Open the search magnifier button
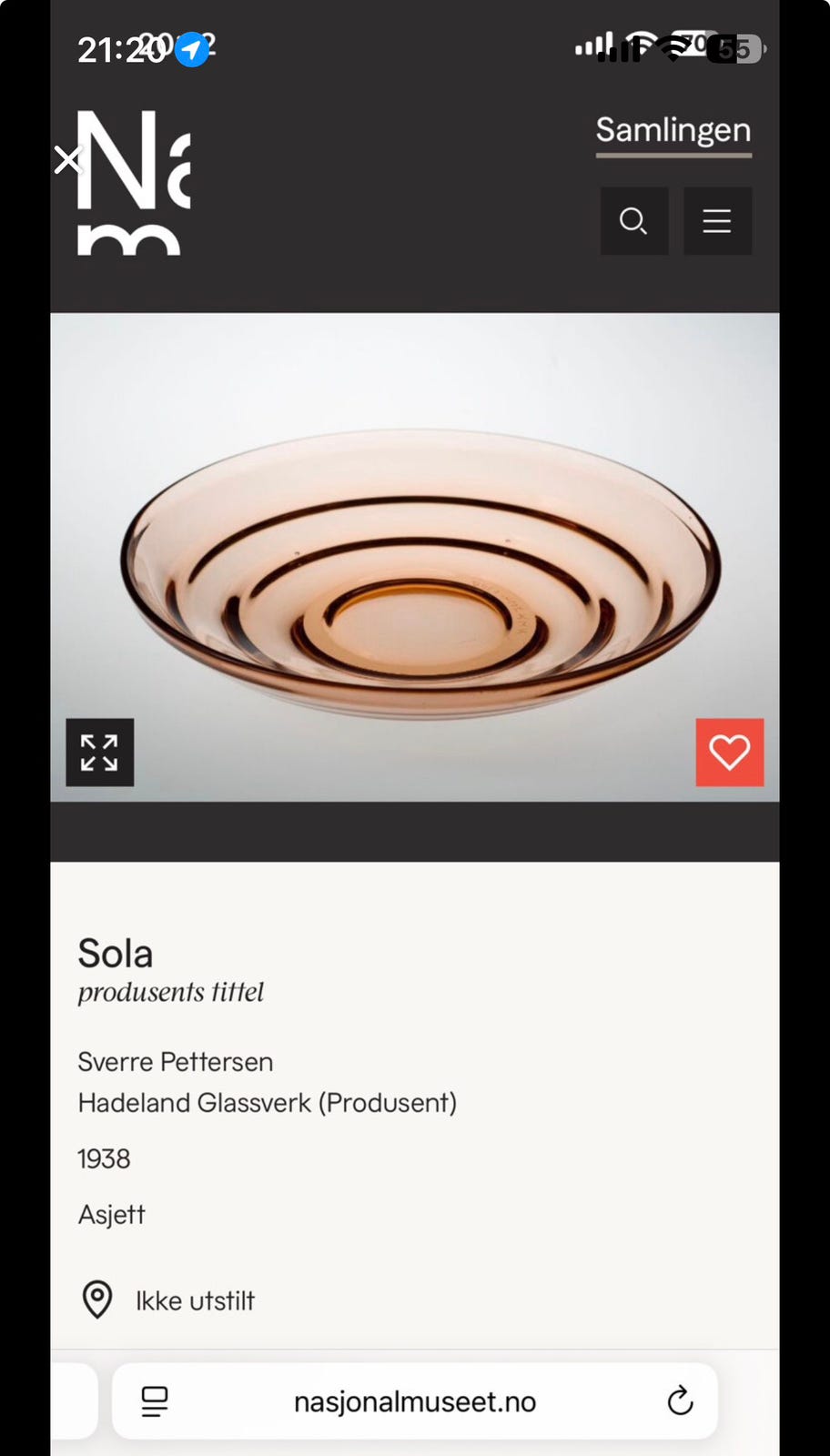 click(633, 221)
